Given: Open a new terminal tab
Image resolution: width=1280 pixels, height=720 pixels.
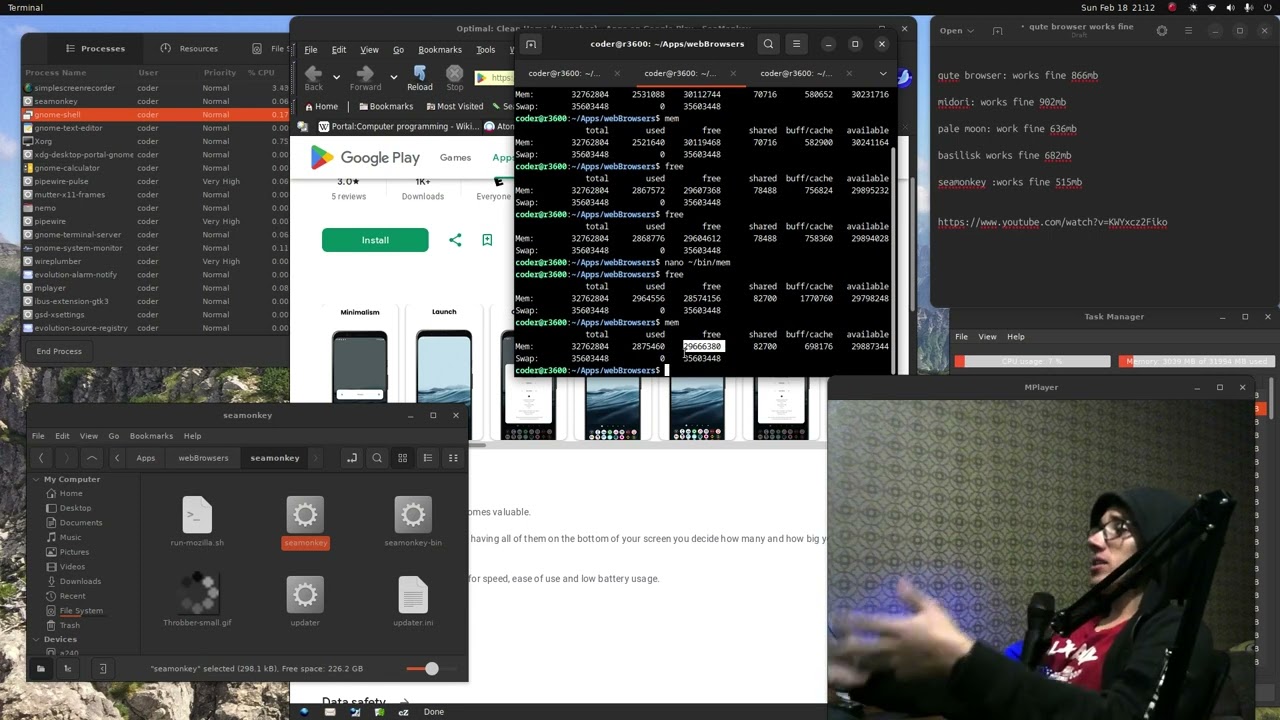Looking at the screenshot, I should coord(531,44).
